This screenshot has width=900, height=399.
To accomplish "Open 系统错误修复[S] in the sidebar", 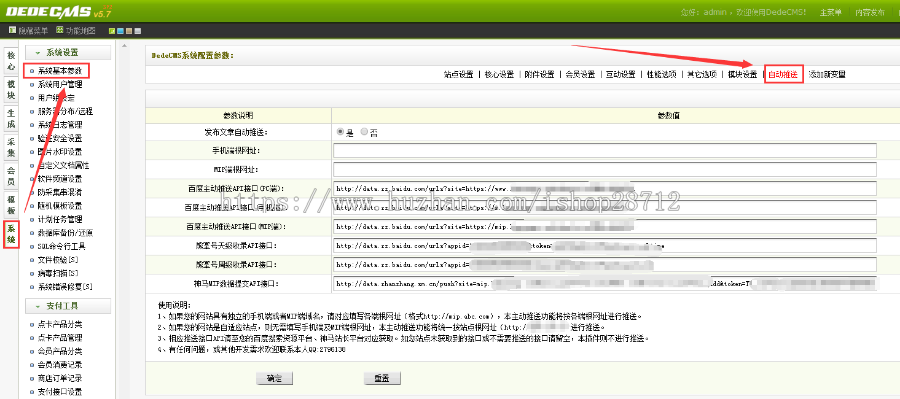I will [x=65, y=287].
